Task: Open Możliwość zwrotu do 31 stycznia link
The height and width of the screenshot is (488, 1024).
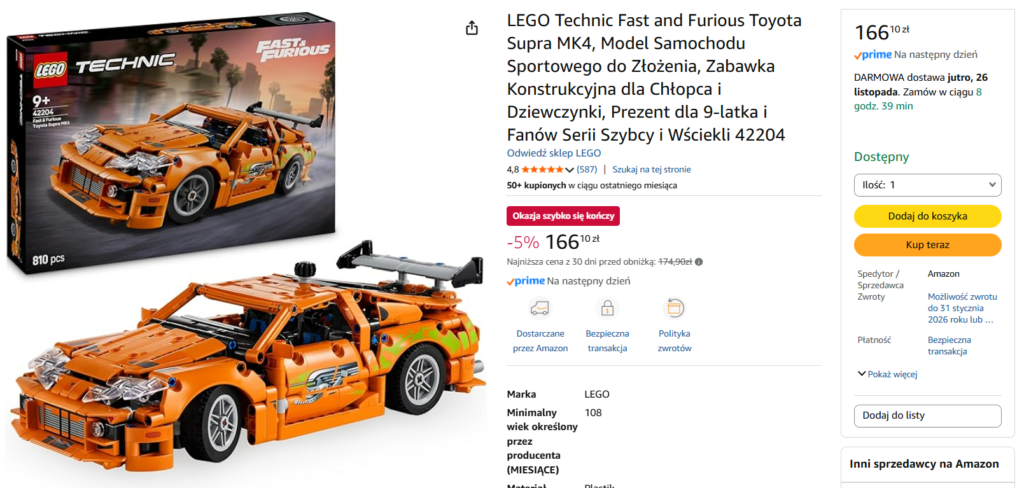Action: tap(963, 308)
